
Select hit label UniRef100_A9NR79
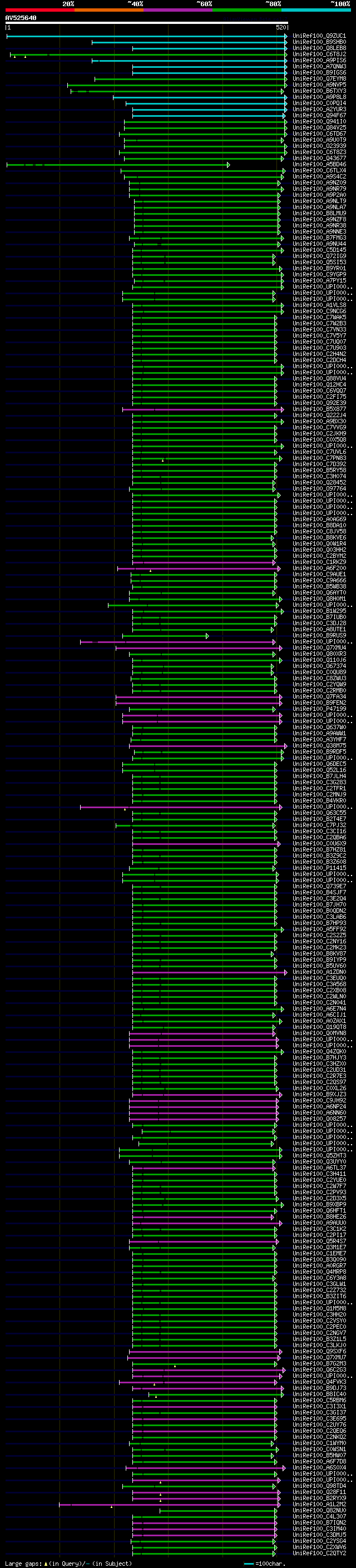(x=319, y=189)
